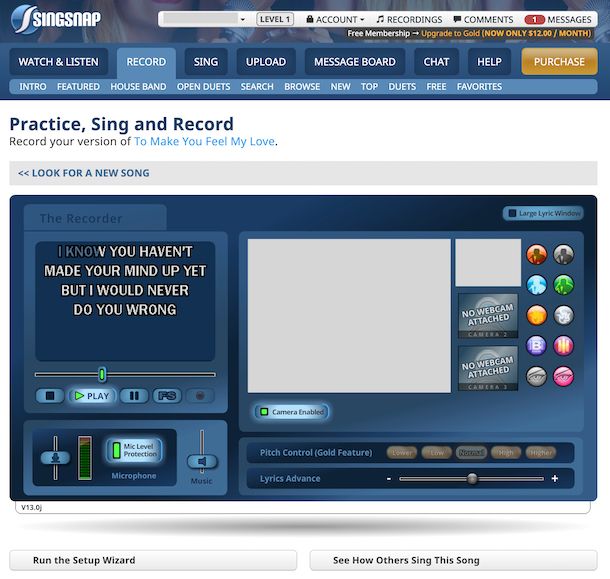Toggle Mic Level Protection
The width and height of the screenshot is (610, 579).
click(134, 450)
